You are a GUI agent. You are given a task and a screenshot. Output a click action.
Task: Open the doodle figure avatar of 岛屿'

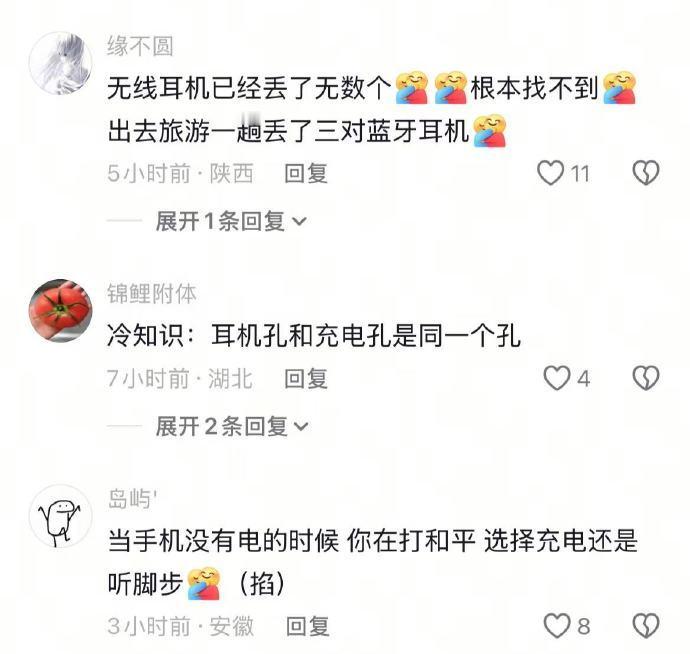[61, 516]
